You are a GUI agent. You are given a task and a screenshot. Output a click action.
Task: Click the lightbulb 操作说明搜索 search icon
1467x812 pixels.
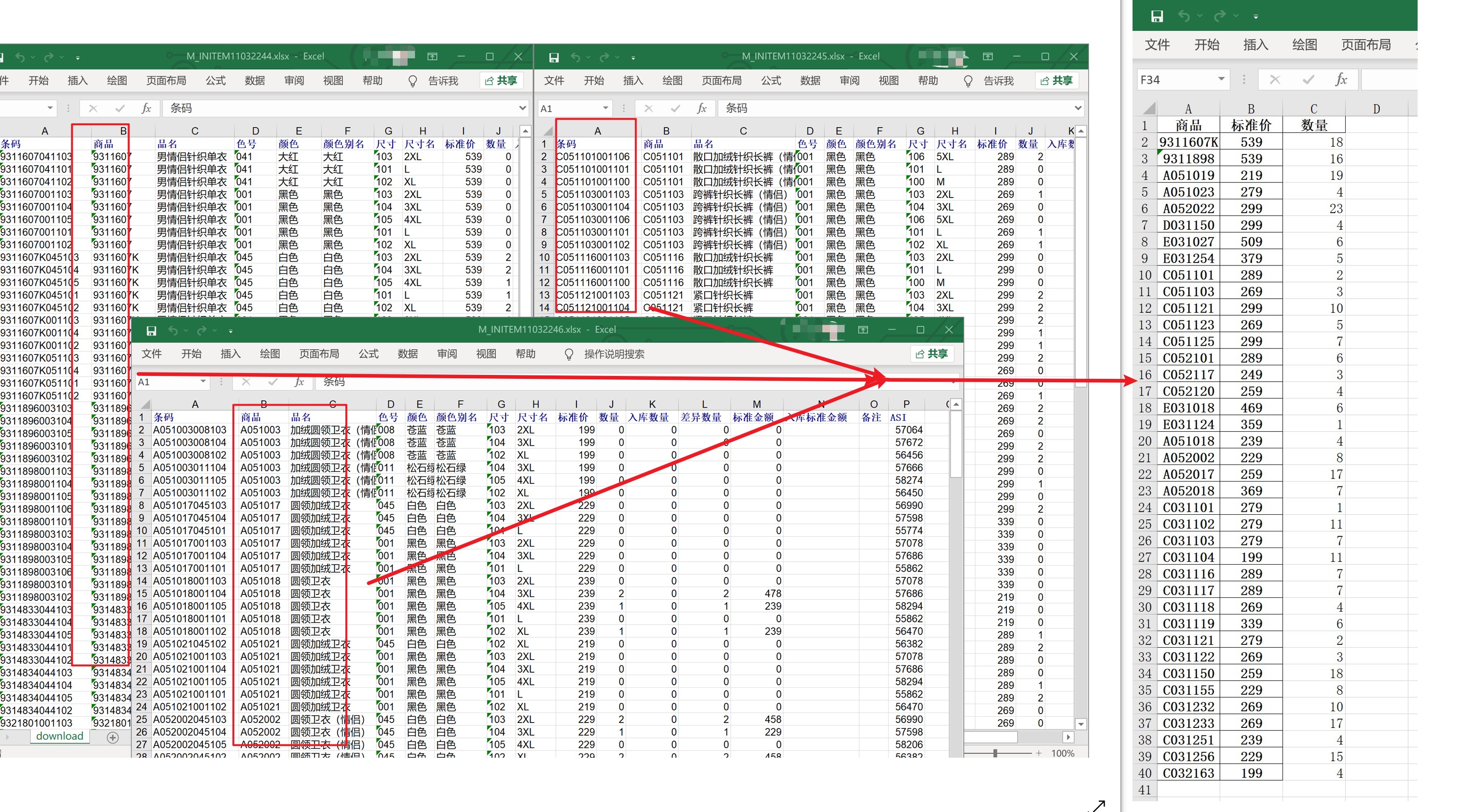568,354
